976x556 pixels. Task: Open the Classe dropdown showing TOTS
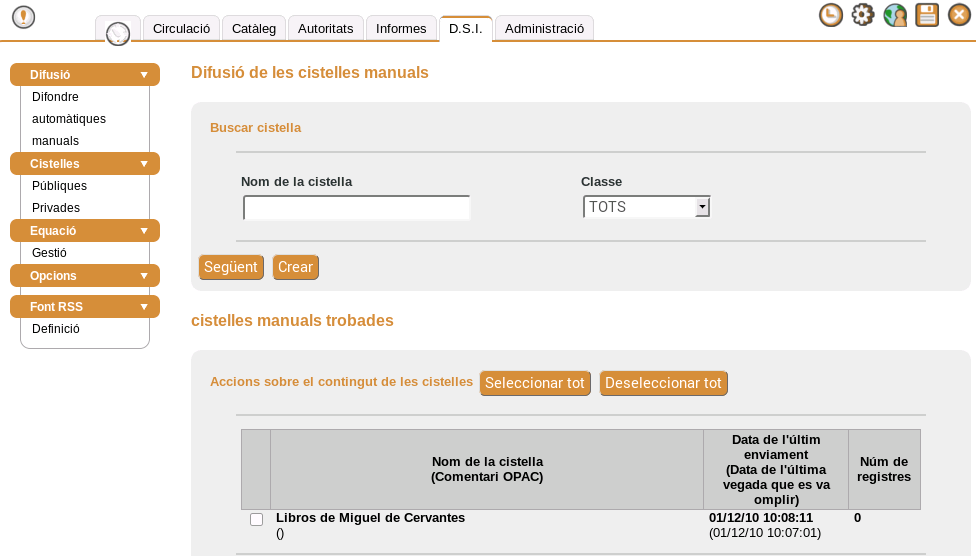coord(646,207)
